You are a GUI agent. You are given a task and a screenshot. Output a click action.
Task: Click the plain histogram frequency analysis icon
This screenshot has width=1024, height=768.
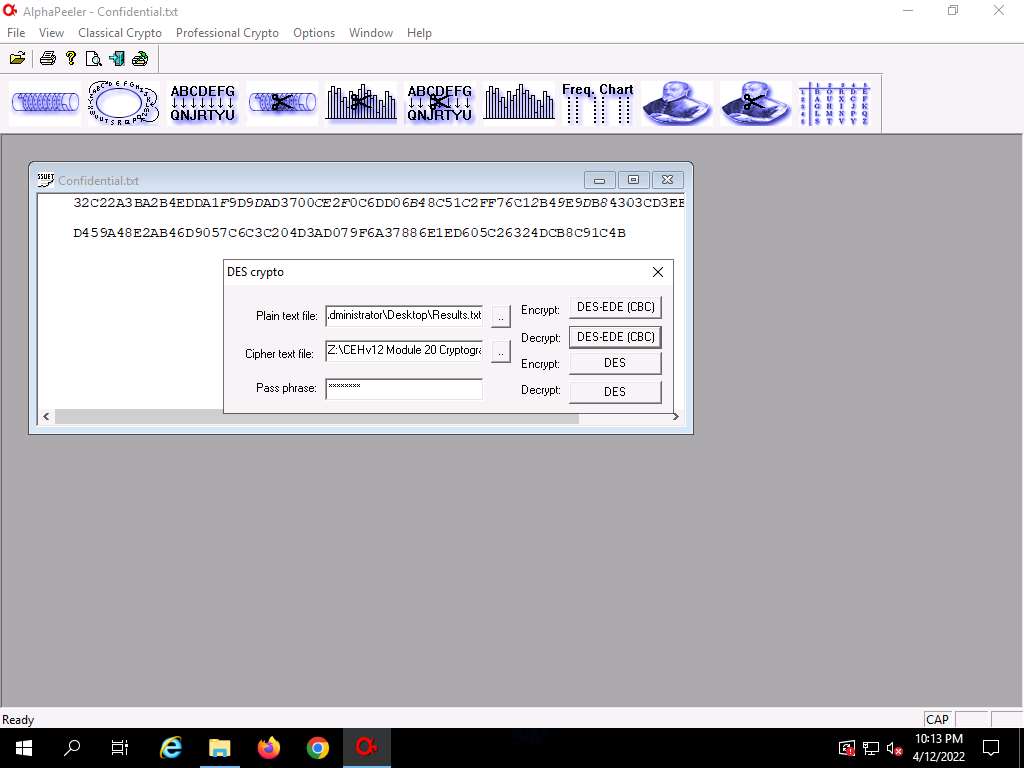pos(518,103)
